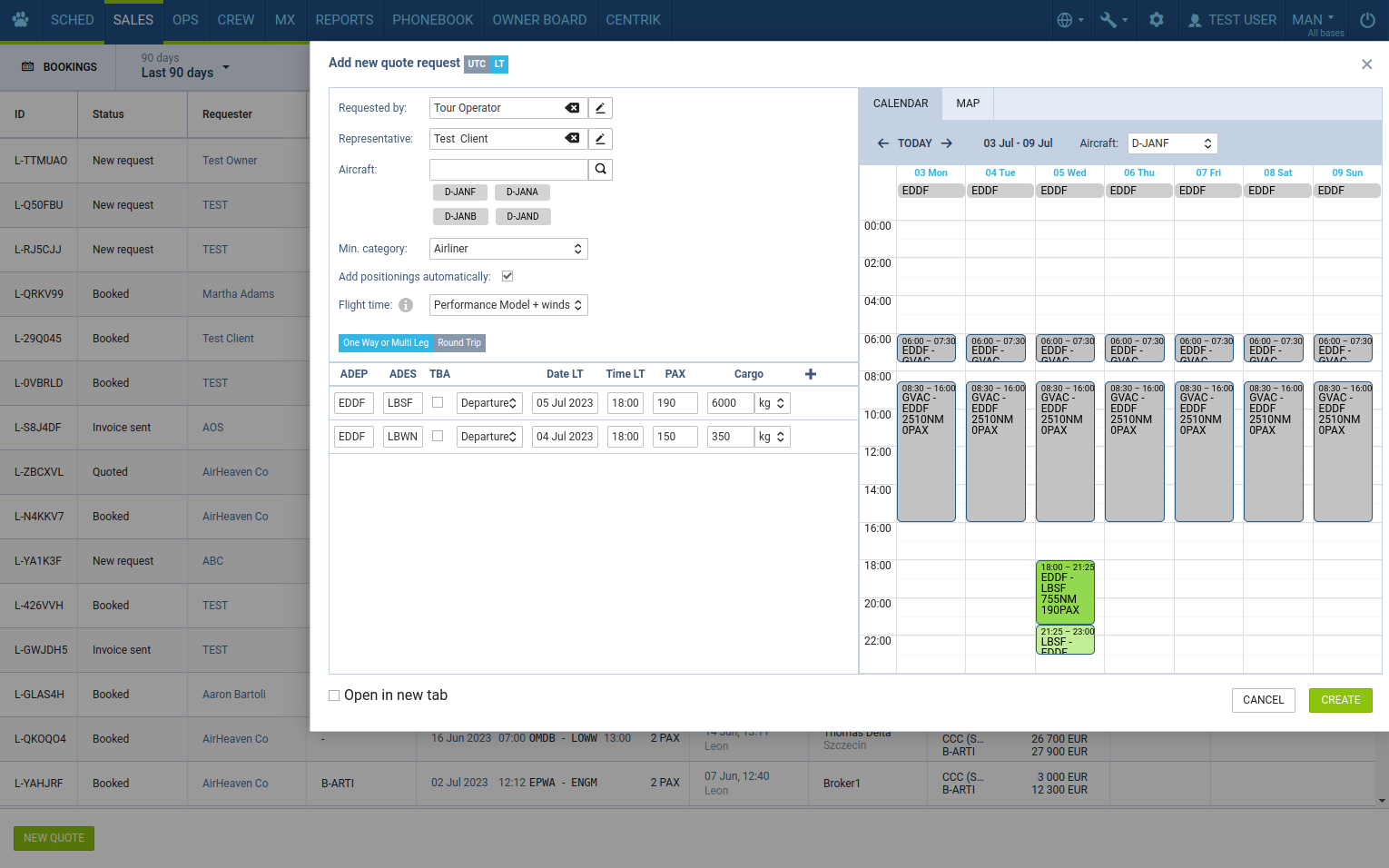Click the power logout icon
The width and height of the screenshot is (1389, 868).
coord(1367,20)
